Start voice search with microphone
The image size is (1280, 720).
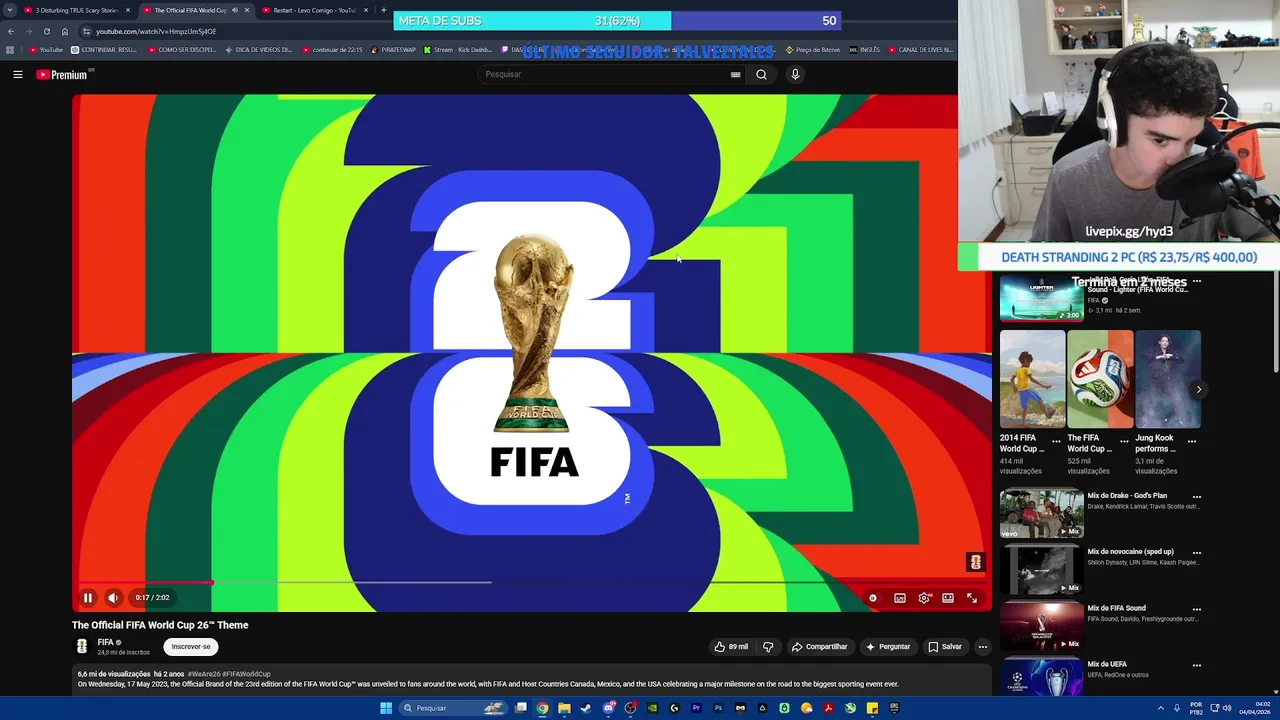[795, 74]
